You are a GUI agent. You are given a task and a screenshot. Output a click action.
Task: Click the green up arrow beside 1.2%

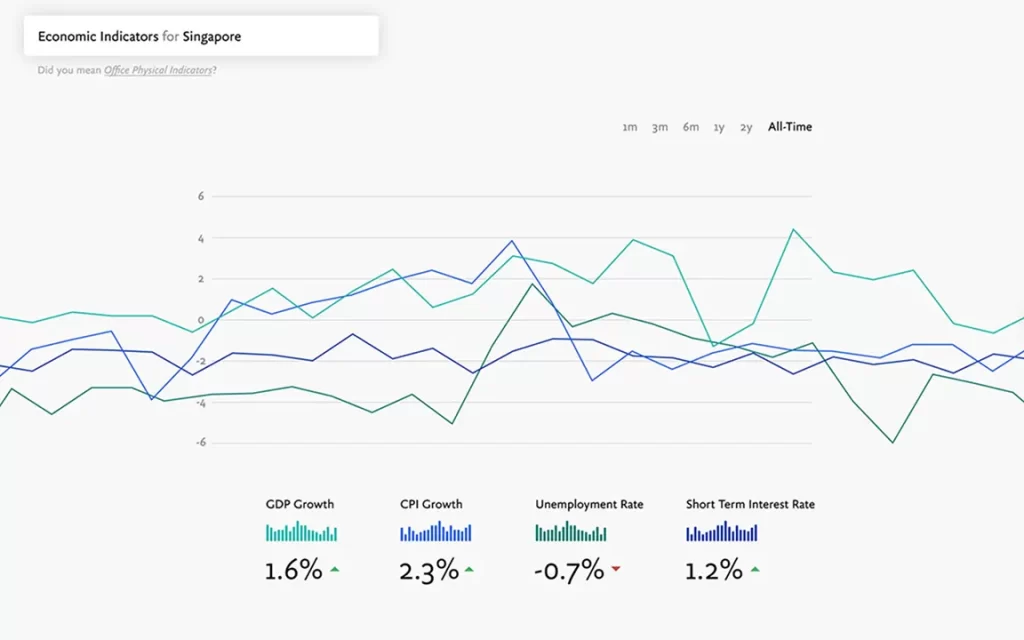pyautogui.click(x=755, y=569)
